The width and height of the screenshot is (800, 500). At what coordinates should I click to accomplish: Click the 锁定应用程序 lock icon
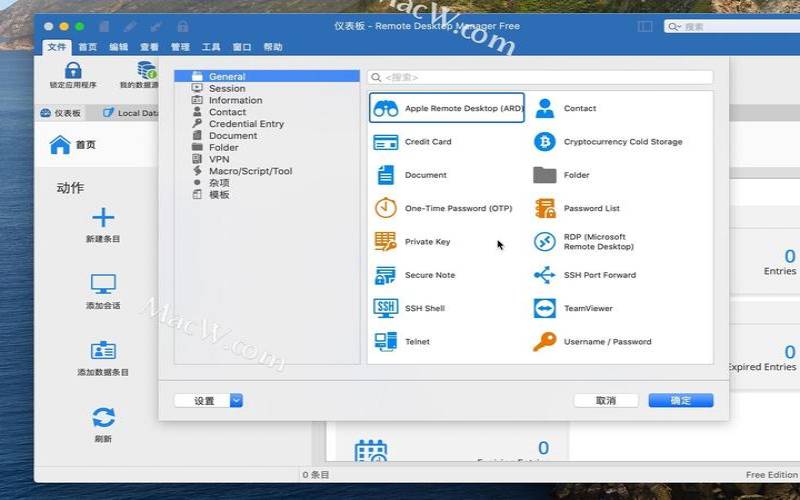click(x=73, y=70)
